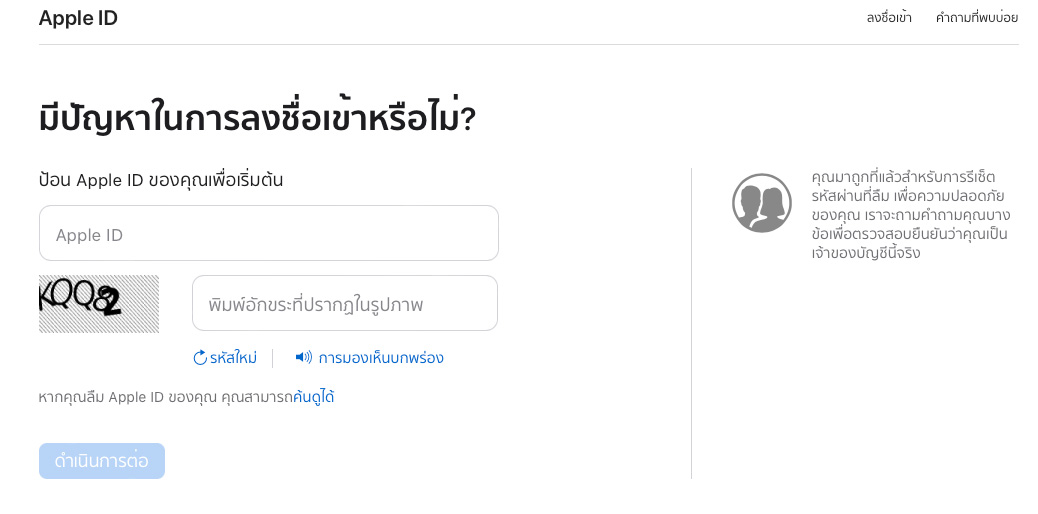Screen dimensions: 1038x514
Task: Click the refresh icon beside รหัสใหม่
Action: coord(200,358)
